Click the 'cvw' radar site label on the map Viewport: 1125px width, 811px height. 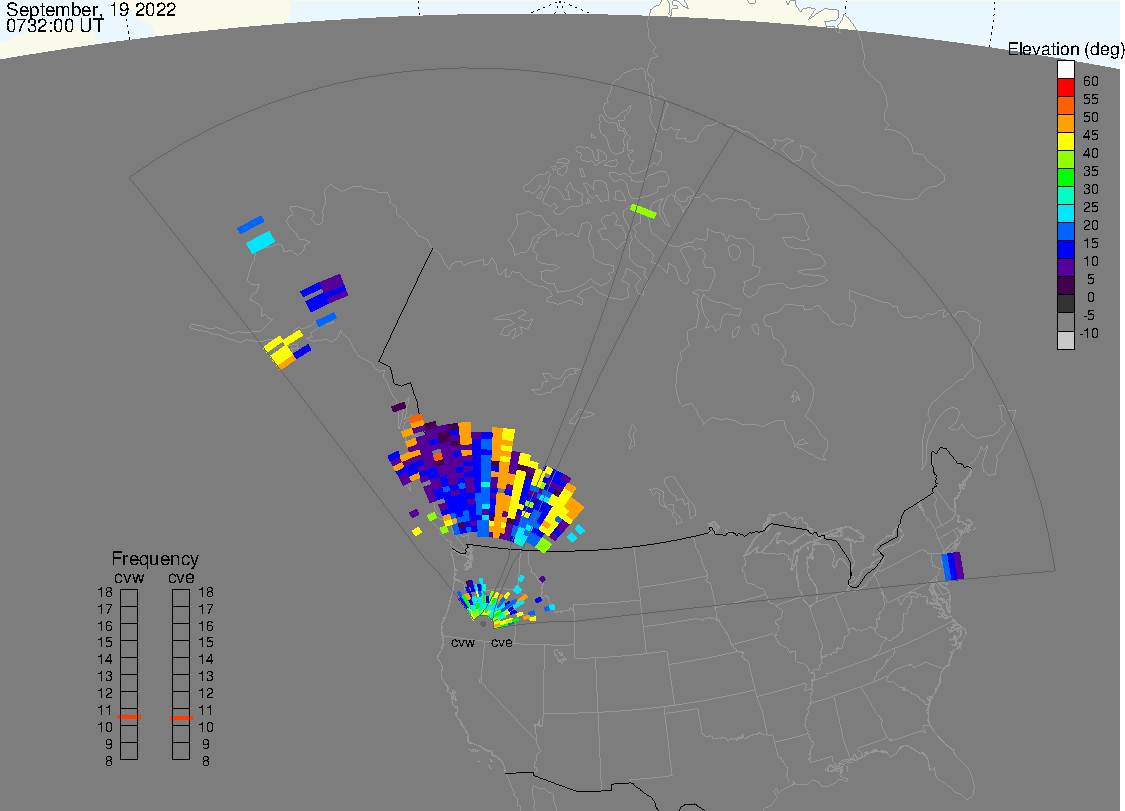(x=463, y=642)
